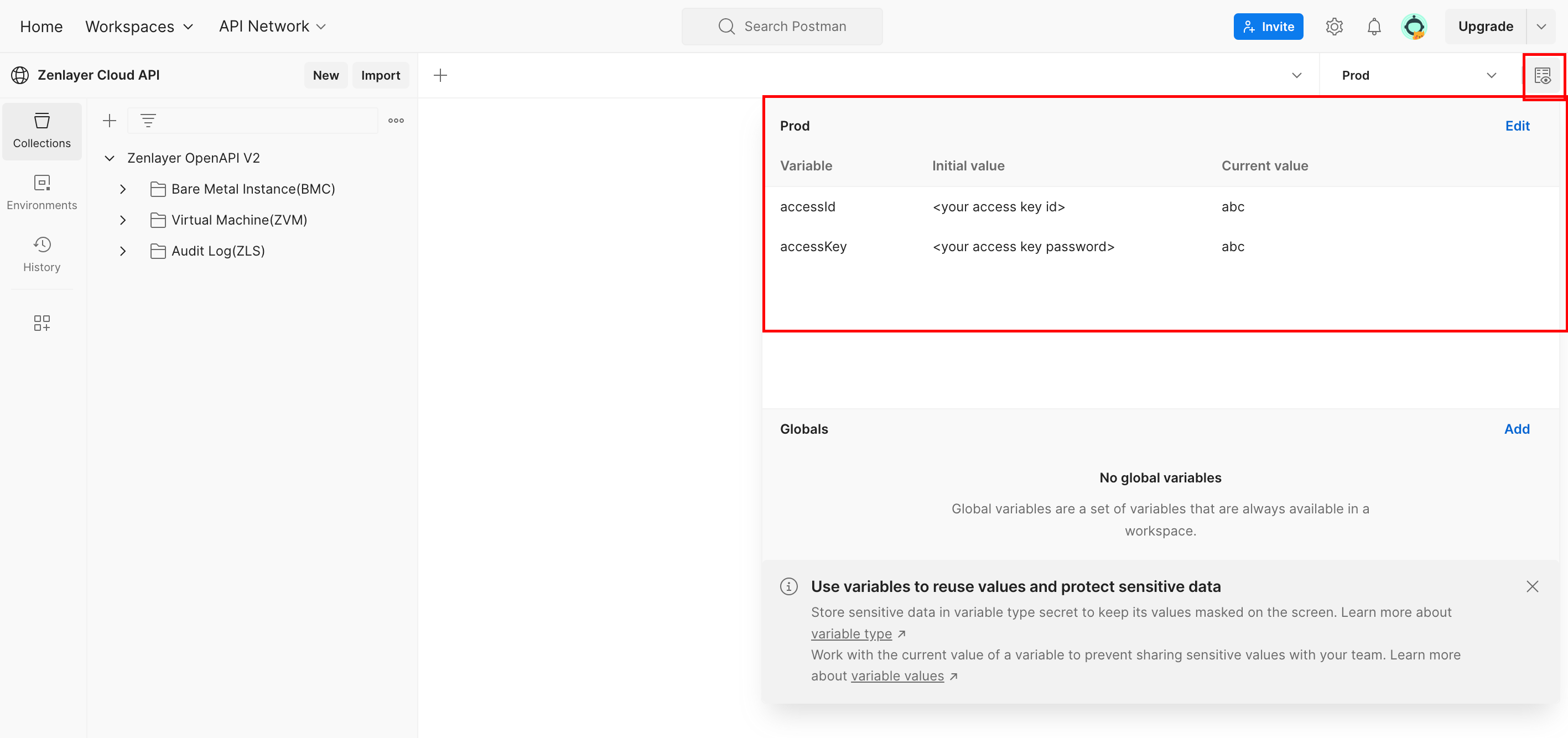Expand the Bare Metal Instance(BMC) folder
This screenshot has height=738, width=1568.
(x=123, y=189)
